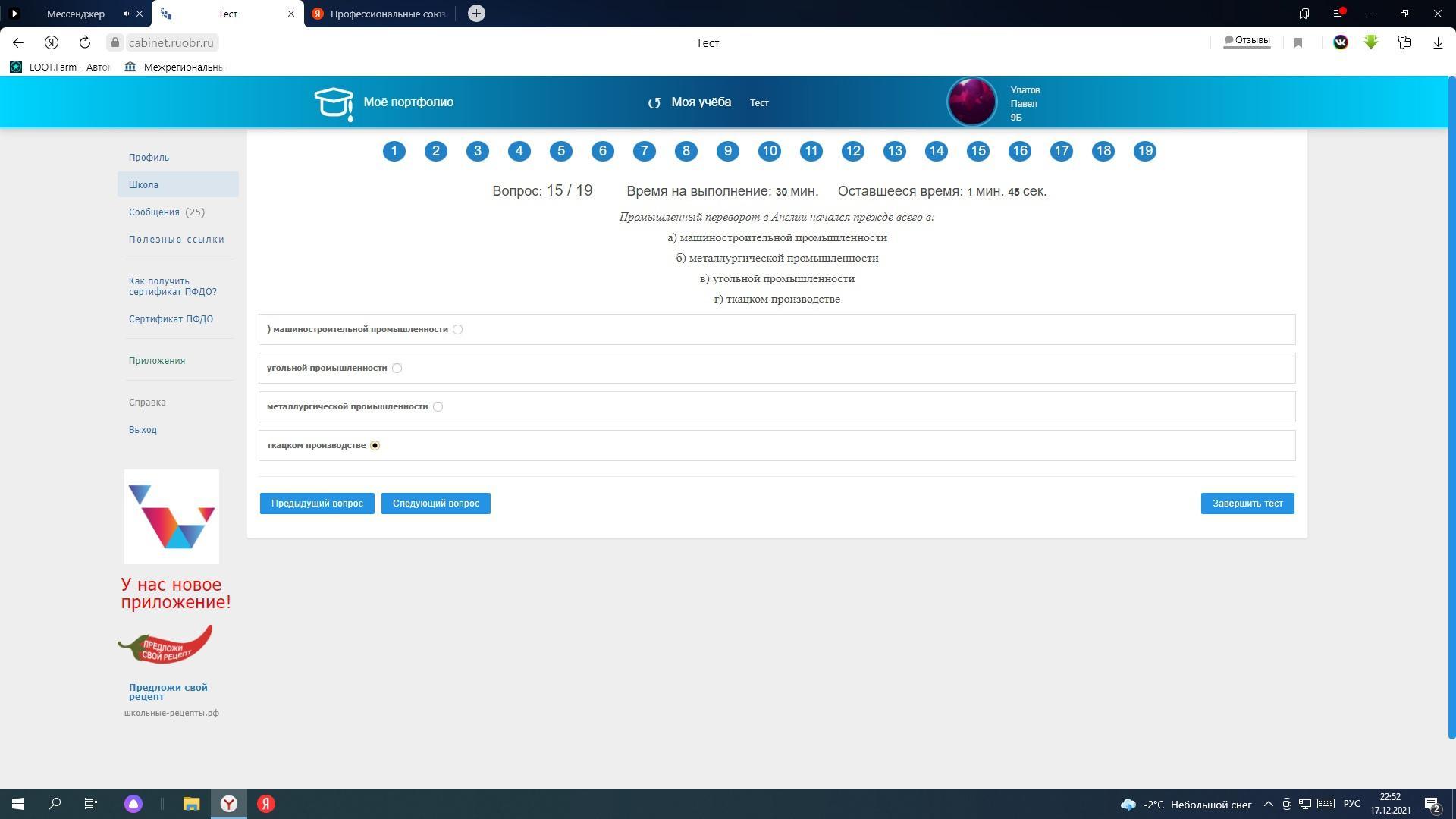Image resolution: width=1456 pixels, height=819 pixels.
Task: Click Следующий вопрос button
Action: coord(435,504)
